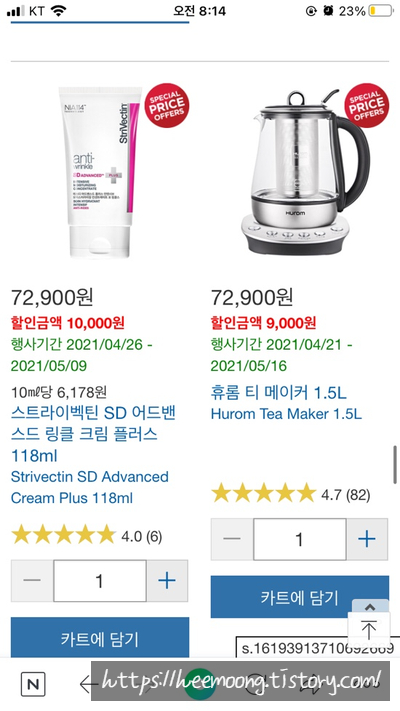The width and height of the screenshot is (400, 711).
Task: Tap the Naver N home icon
Action: pos(33,684)
